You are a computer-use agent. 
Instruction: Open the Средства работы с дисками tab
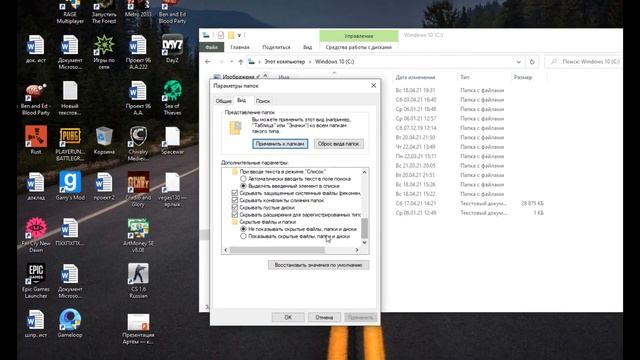coord(358,47)
